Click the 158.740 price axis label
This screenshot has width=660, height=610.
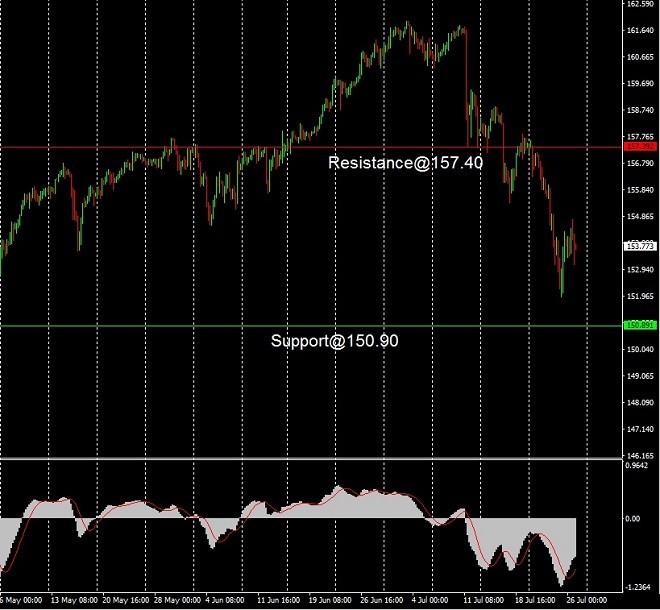(x=640, y=110)
